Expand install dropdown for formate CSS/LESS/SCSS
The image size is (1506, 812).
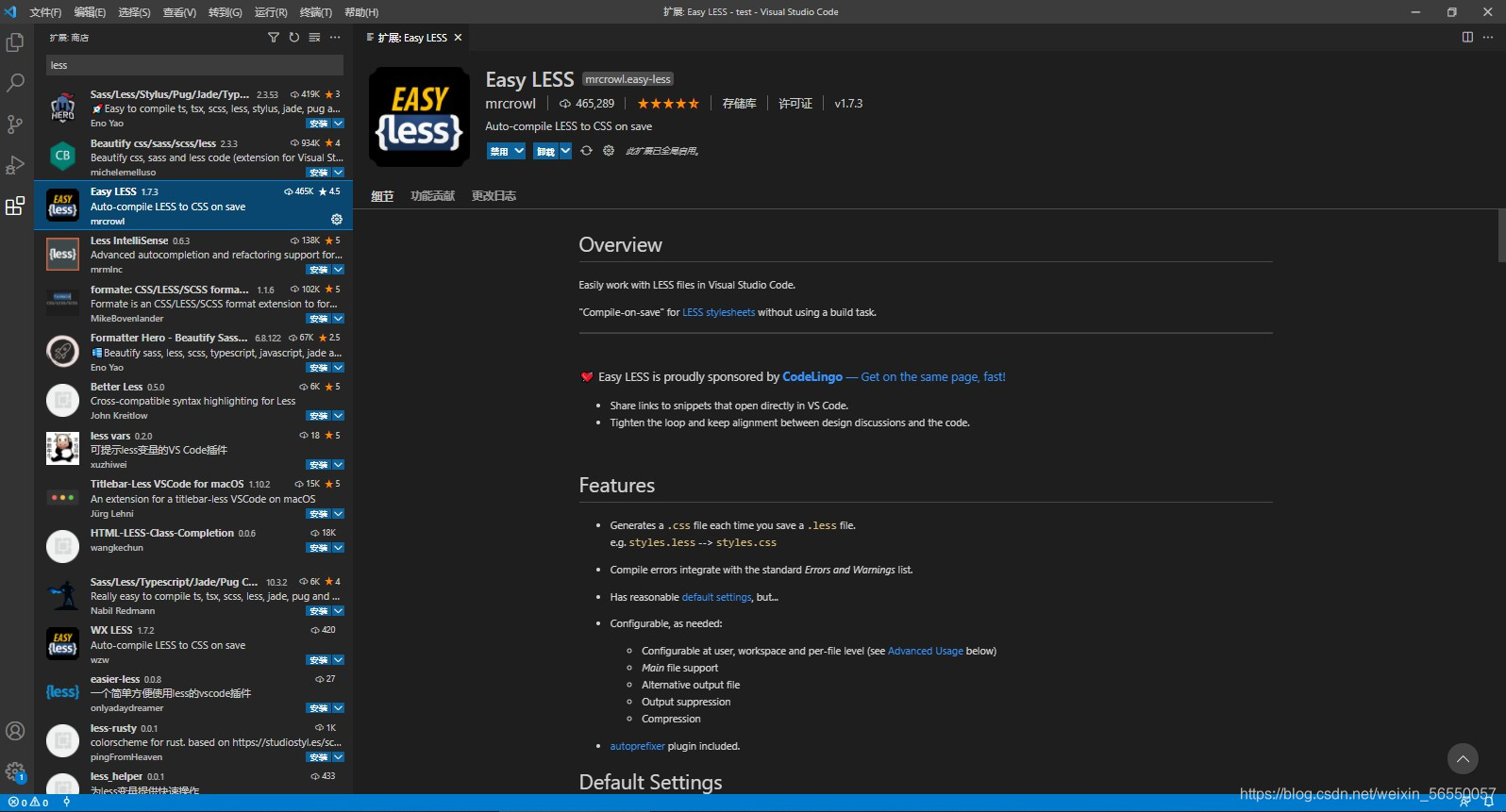pos(338,319)
